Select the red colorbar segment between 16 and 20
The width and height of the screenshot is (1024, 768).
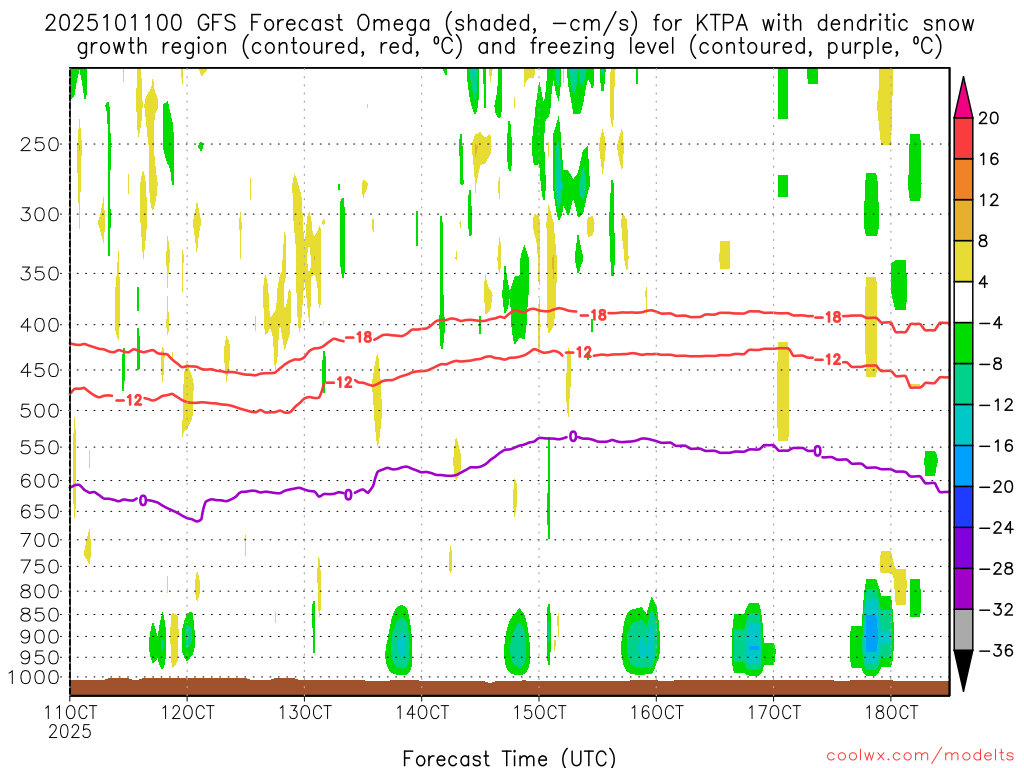(964, 138)
